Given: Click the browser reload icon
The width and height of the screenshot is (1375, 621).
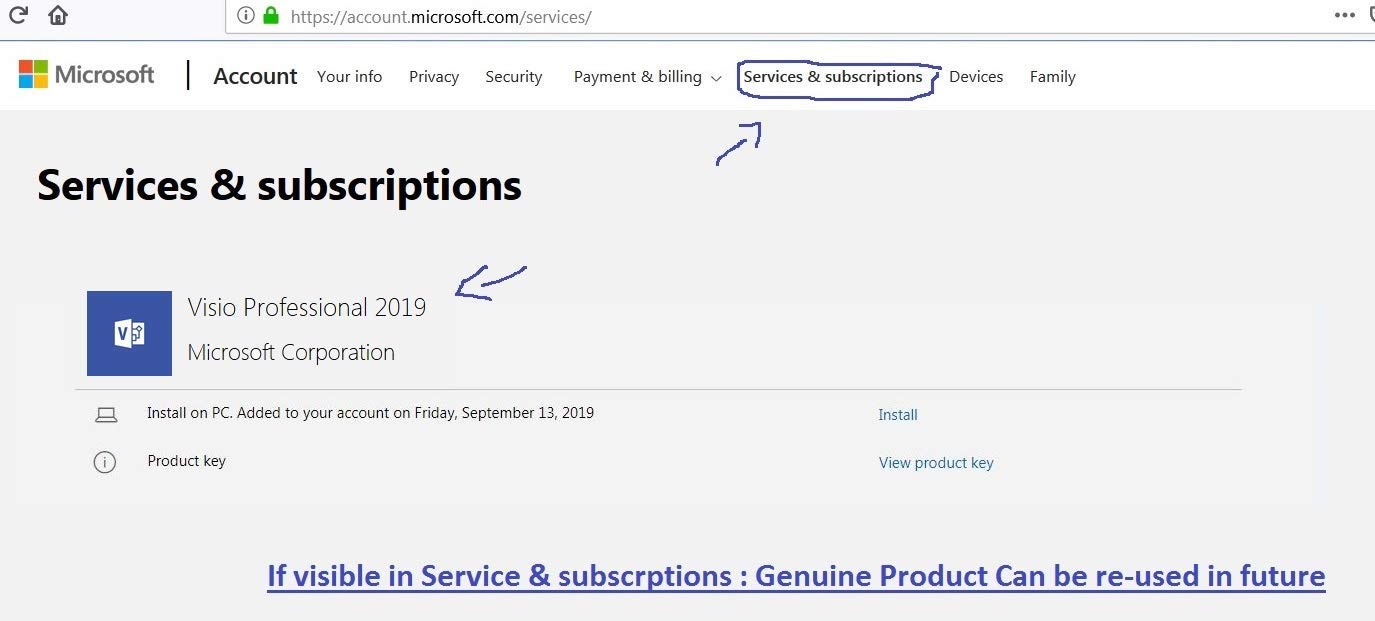Looking at the screenshot, I should point(18,15).
